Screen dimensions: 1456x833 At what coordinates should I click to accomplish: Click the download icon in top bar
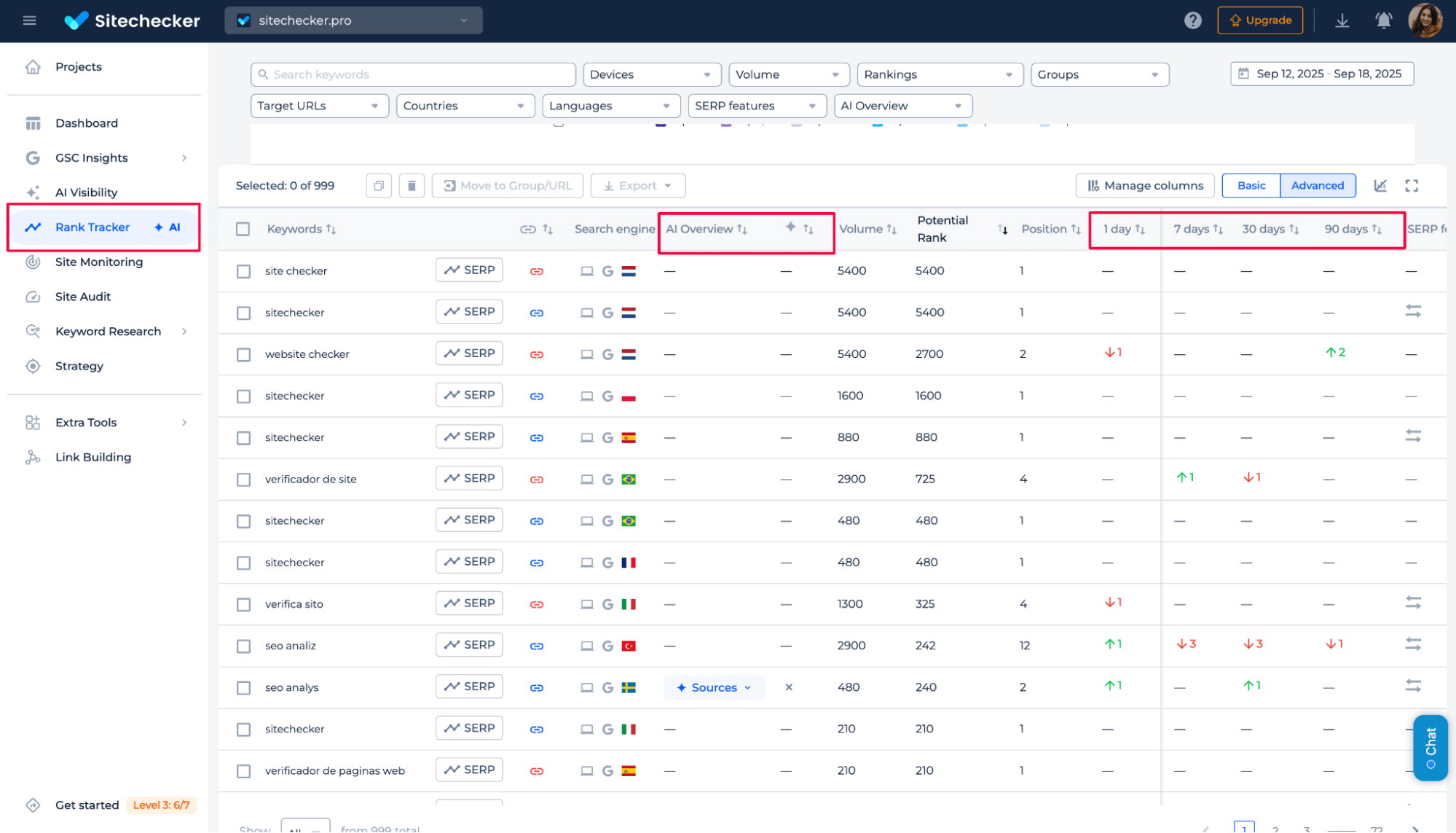pyautogui.click(x=1342, y=20)
